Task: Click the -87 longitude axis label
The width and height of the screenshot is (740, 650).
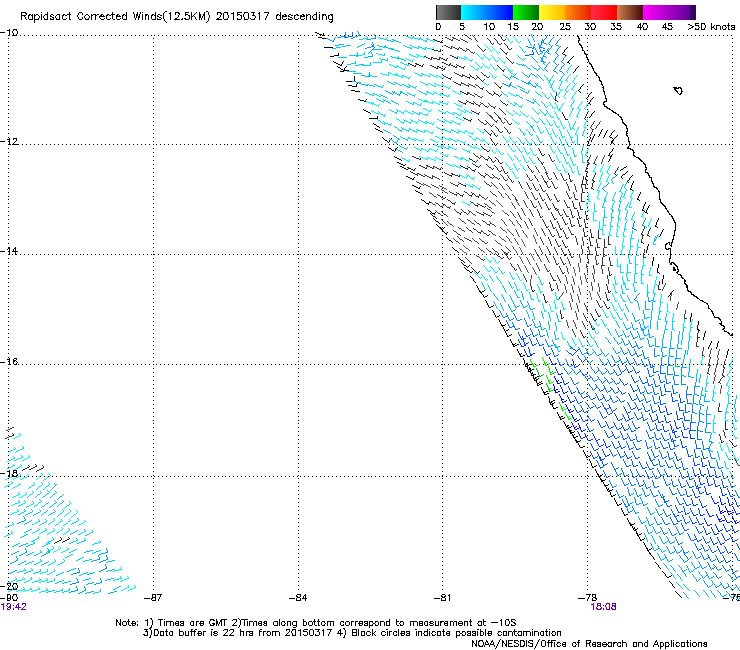Action: point(153,598)
